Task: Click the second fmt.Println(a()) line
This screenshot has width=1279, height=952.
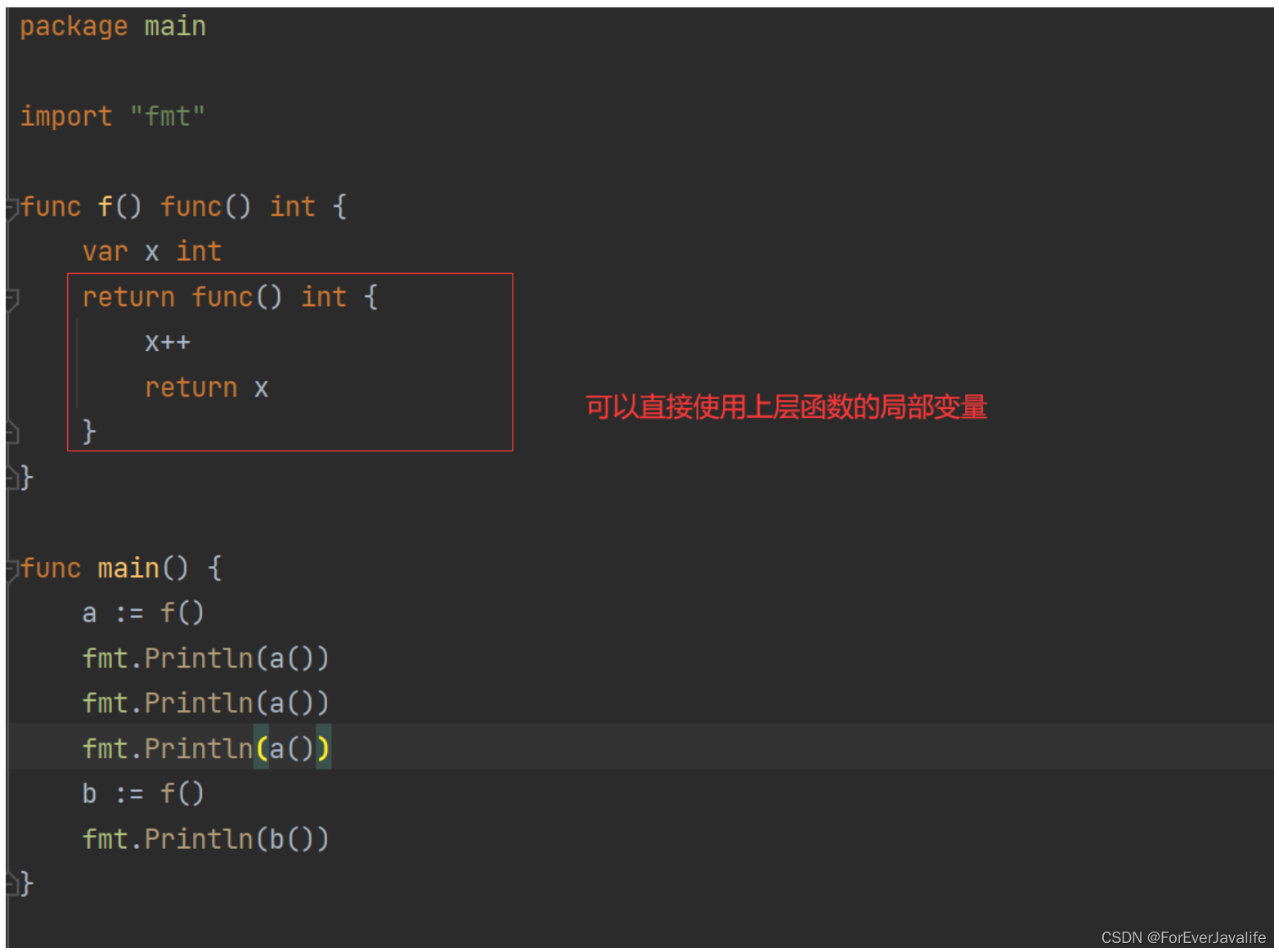Action: pos(205,703)
